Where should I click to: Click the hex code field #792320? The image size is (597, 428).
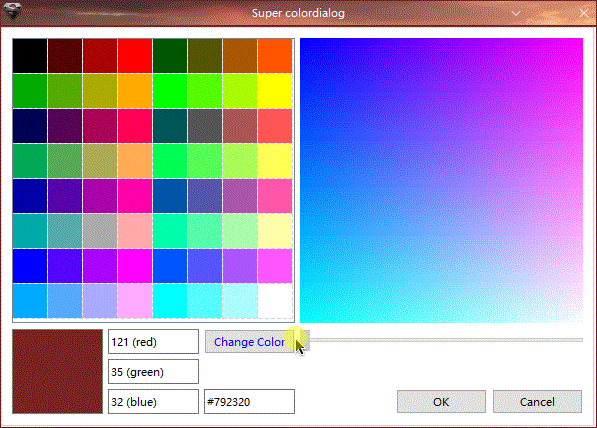click(x=249, y=401)
